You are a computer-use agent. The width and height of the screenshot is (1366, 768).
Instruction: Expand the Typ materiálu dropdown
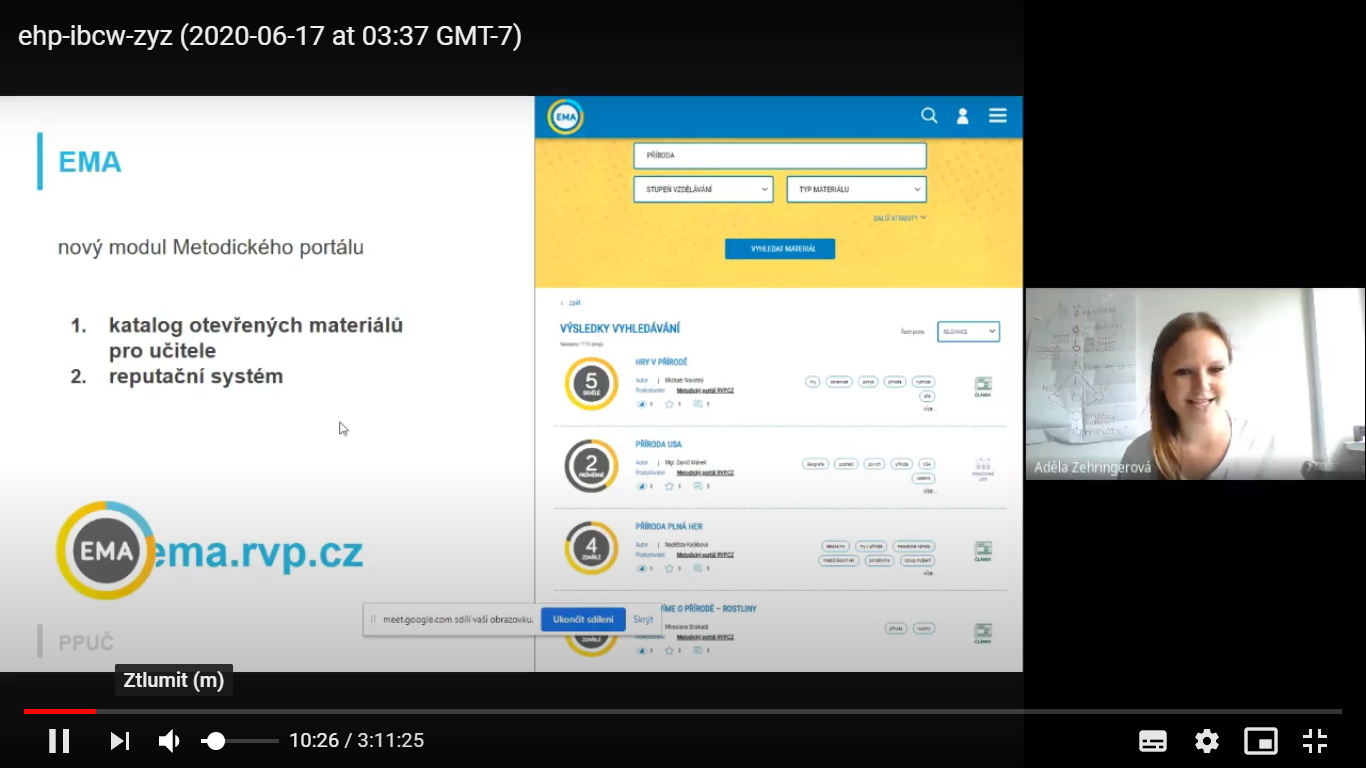tap(856, 189)
